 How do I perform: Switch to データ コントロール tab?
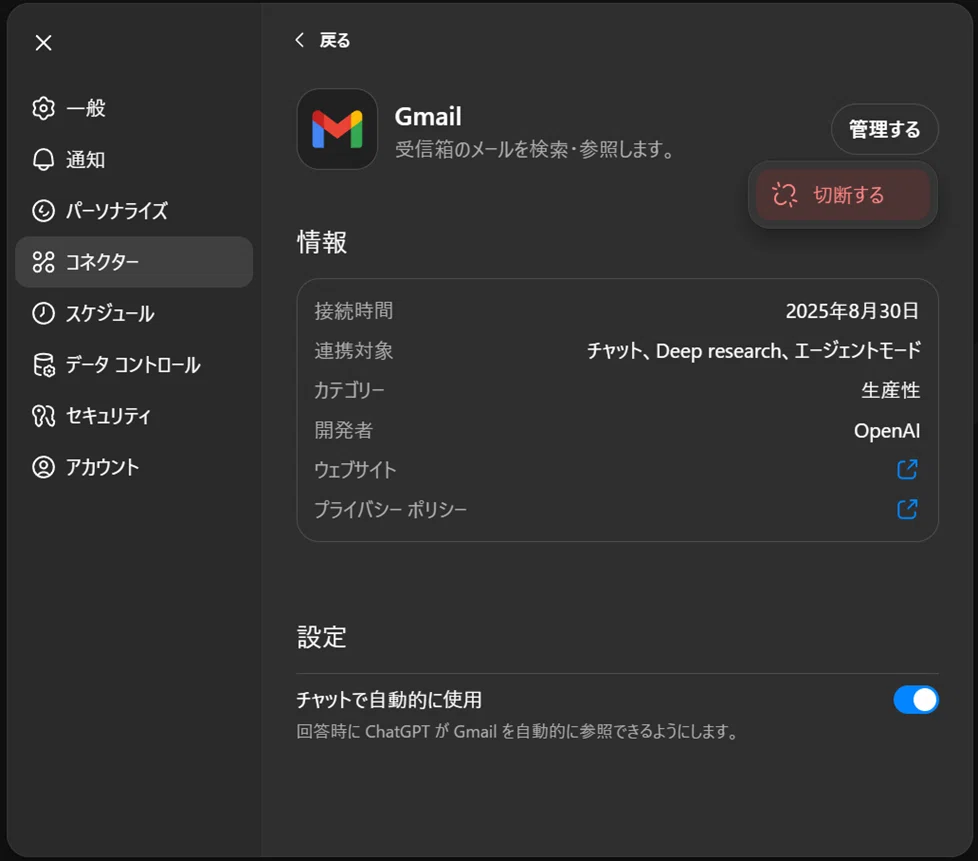pos(134,365)
